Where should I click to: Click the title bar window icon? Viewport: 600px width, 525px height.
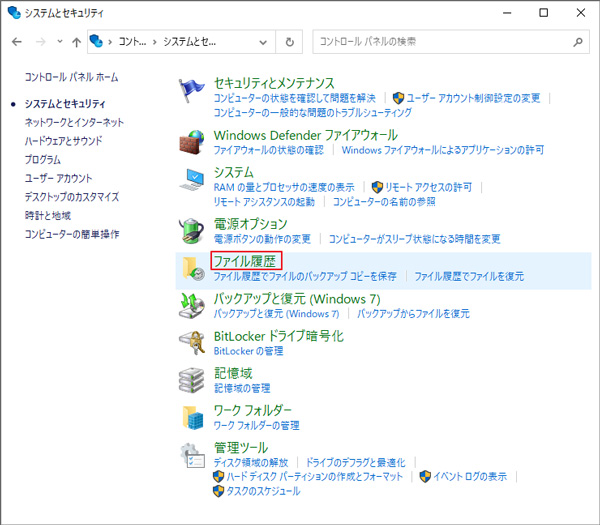[14, 13]
